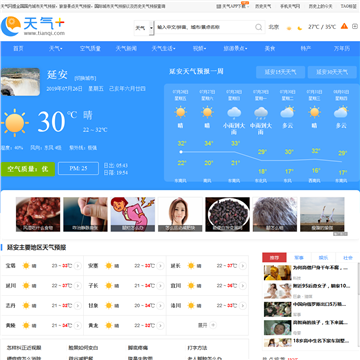Click the small plus box beside warning icon
Viewport: 360px width, 360px height.
click(x=355, y=26)
